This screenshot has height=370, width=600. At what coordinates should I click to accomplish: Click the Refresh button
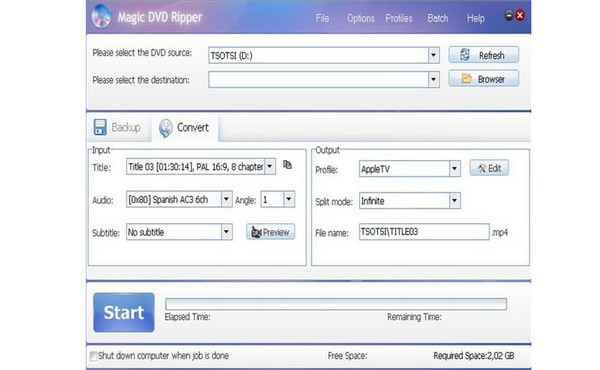click(x=484, y=55)
